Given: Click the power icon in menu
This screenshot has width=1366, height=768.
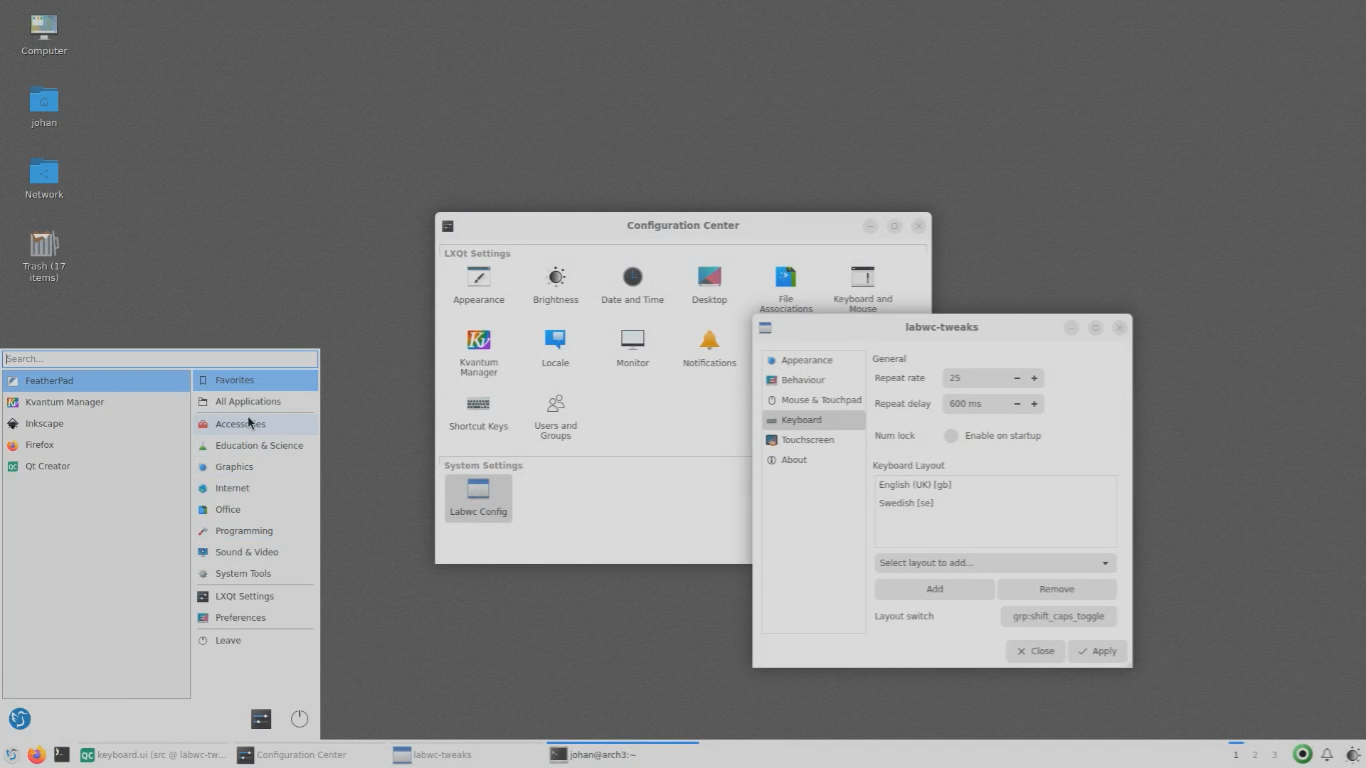Looking at the screenshot, I should 299,719.
